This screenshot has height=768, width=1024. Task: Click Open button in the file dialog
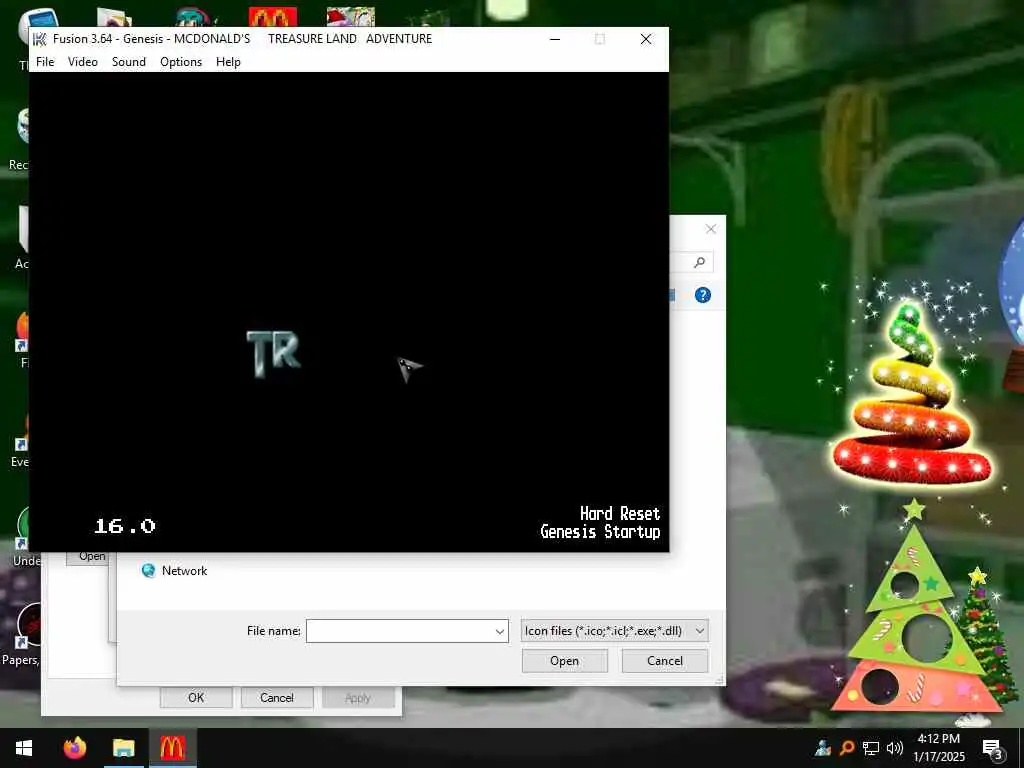pos(565,661)
